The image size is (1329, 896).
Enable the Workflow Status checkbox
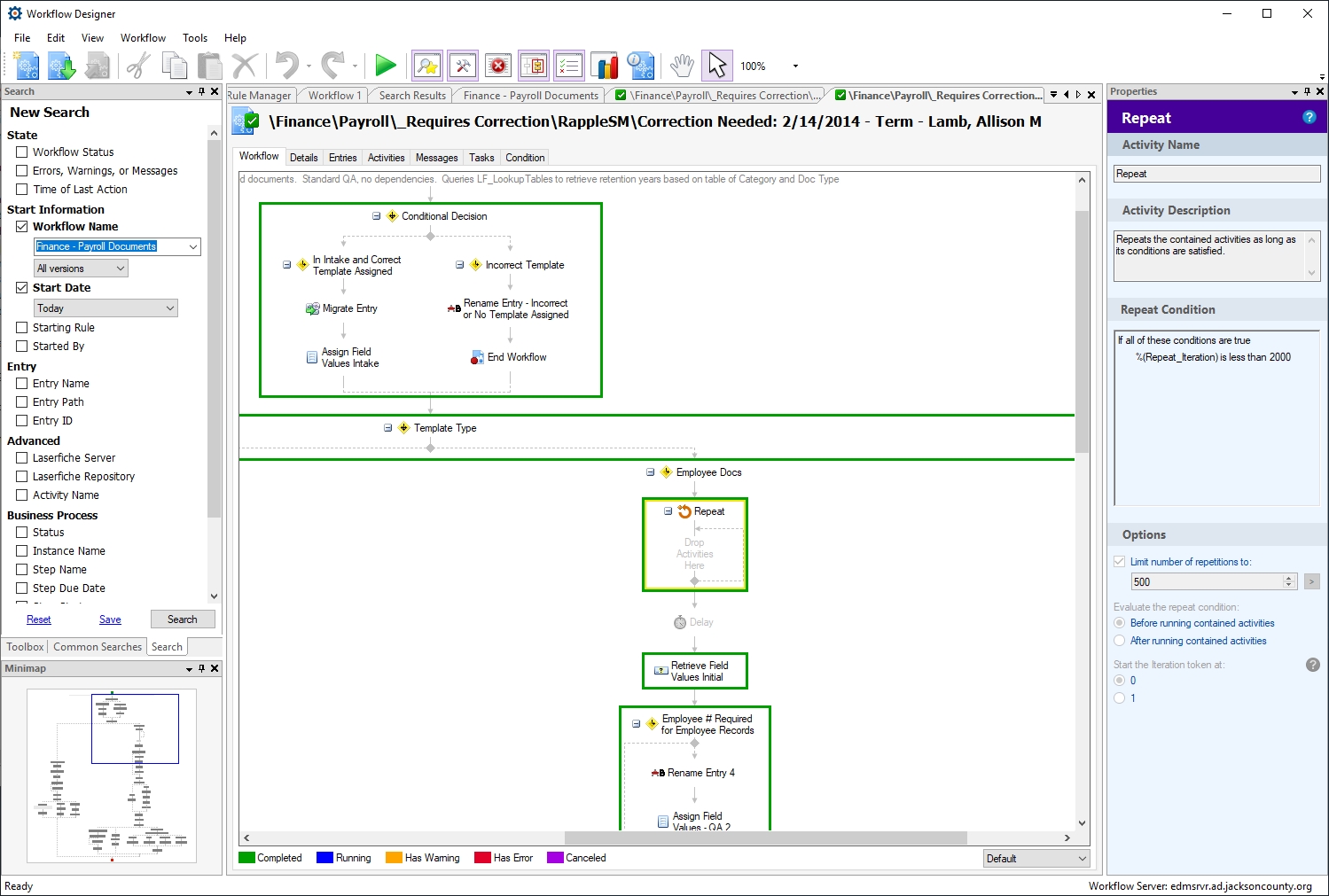(x=22, y=152)
